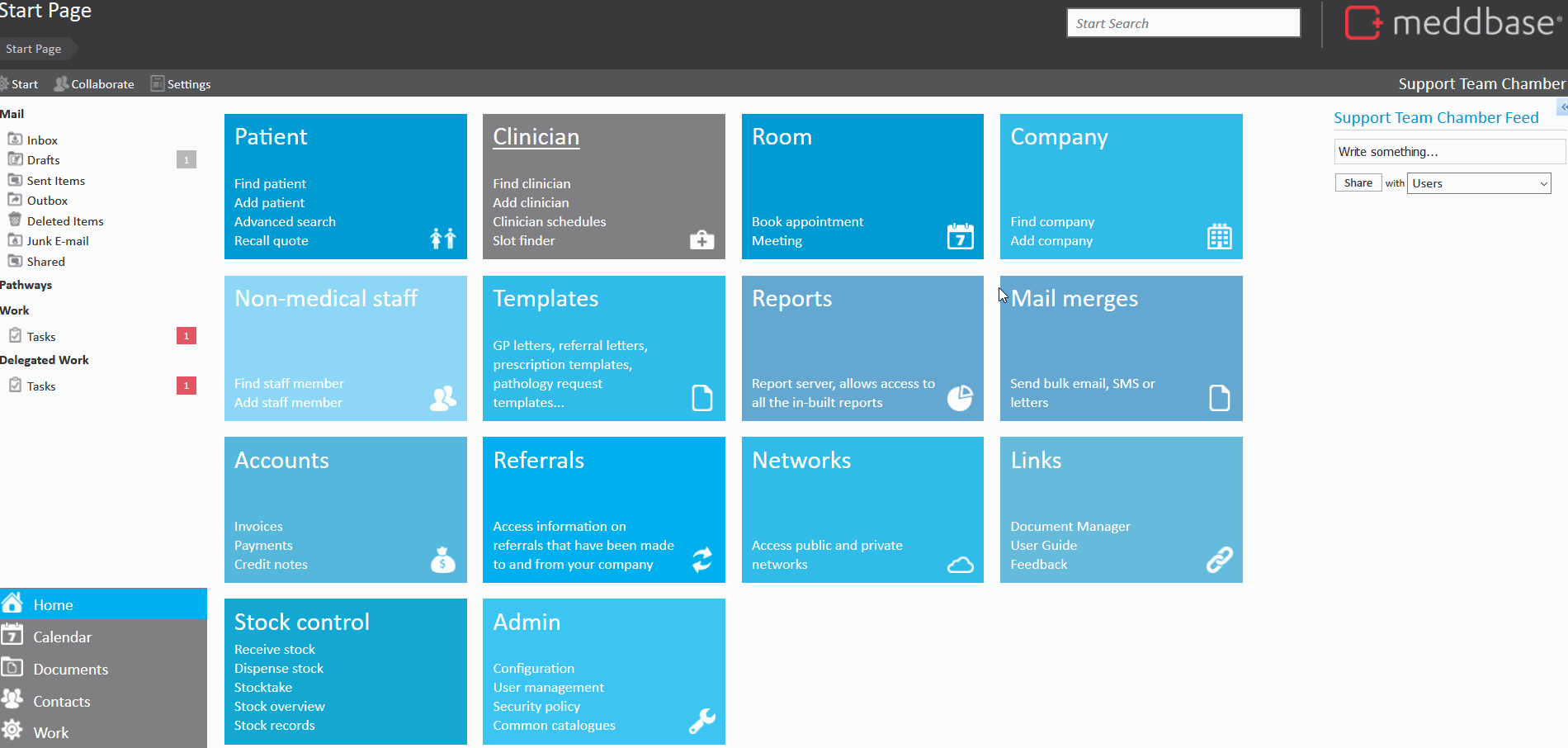This screenshot has height=748, width=1568.
Task: Click the Reports pie chart icon
Action: 960,398
